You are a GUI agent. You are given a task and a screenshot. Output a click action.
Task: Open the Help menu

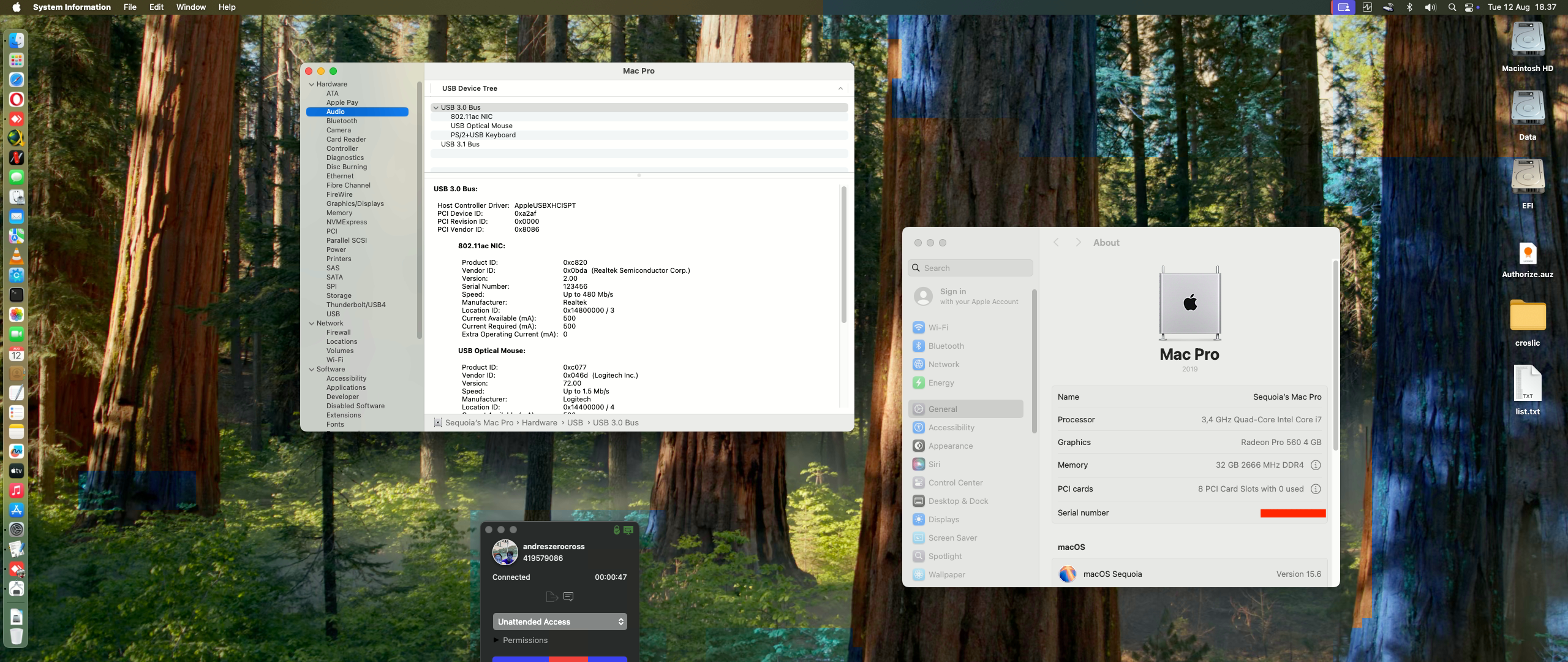tap(227, 7)
